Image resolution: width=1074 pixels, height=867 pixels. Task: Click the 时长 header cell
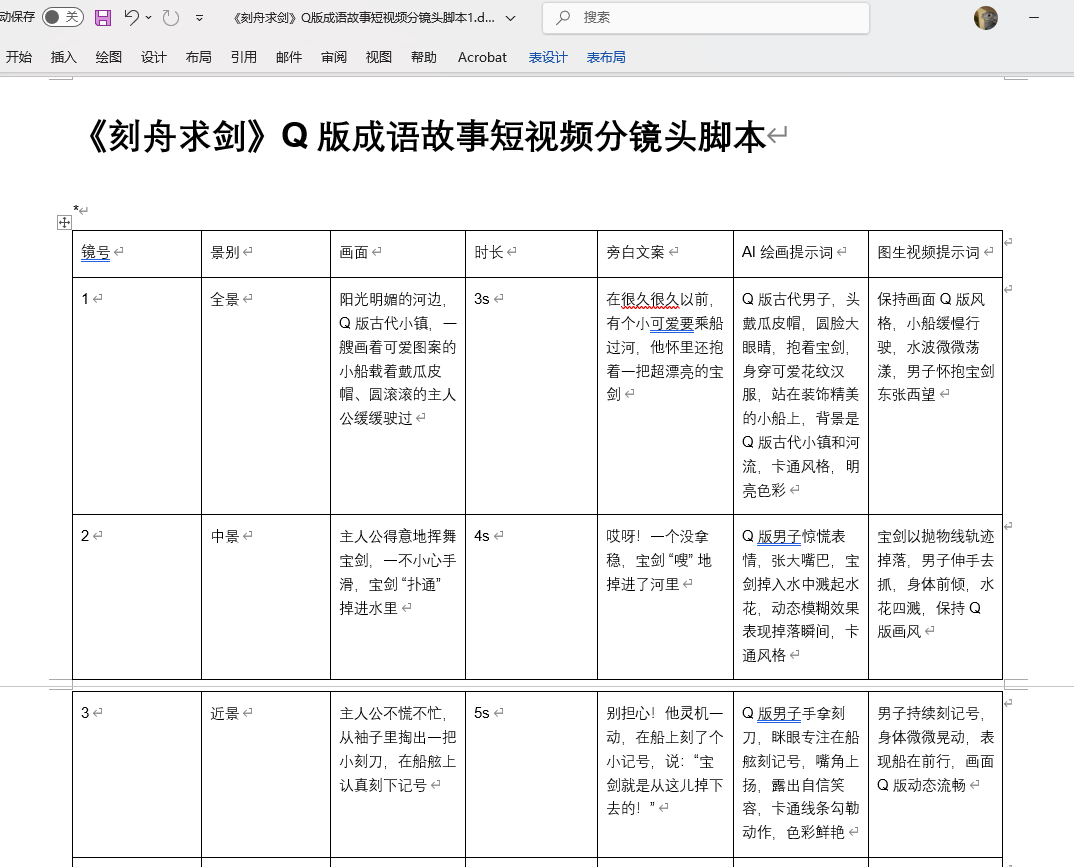[x=532, y=253]
